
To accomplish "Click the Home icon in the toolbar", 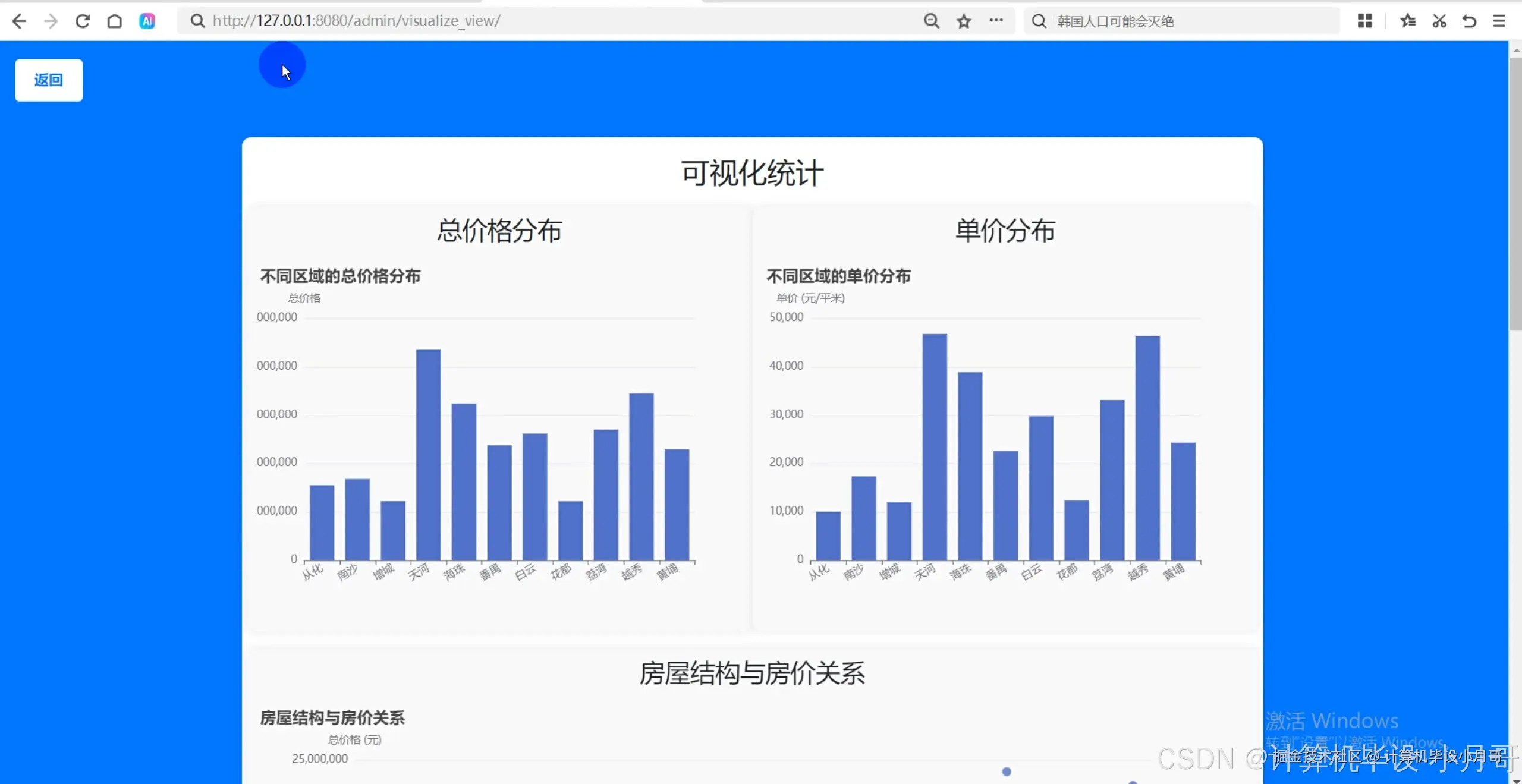I will [115, 21].
